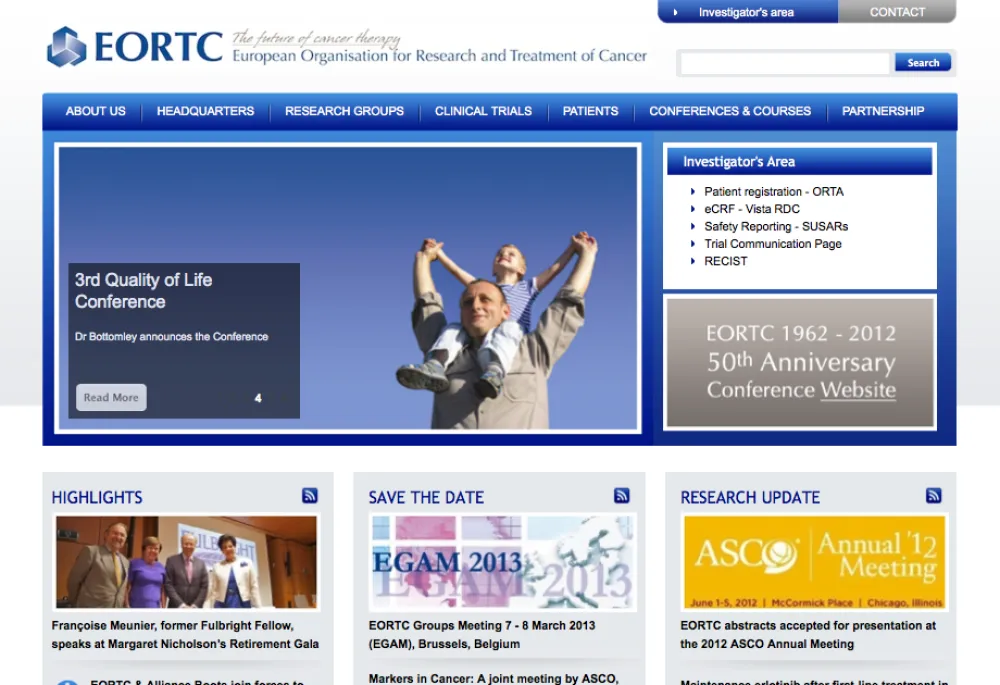Open the CONFERENCES & COURSES menu
Viewport: 1000px width, 685px height.
[730, 111]
